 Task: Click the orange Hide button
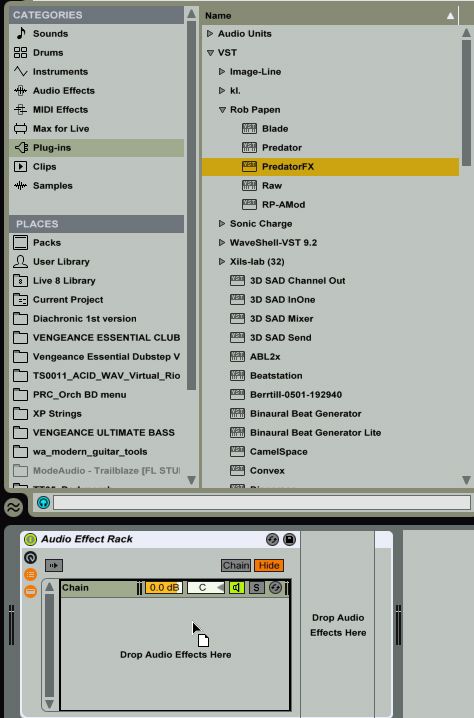[x=269, y=566]
